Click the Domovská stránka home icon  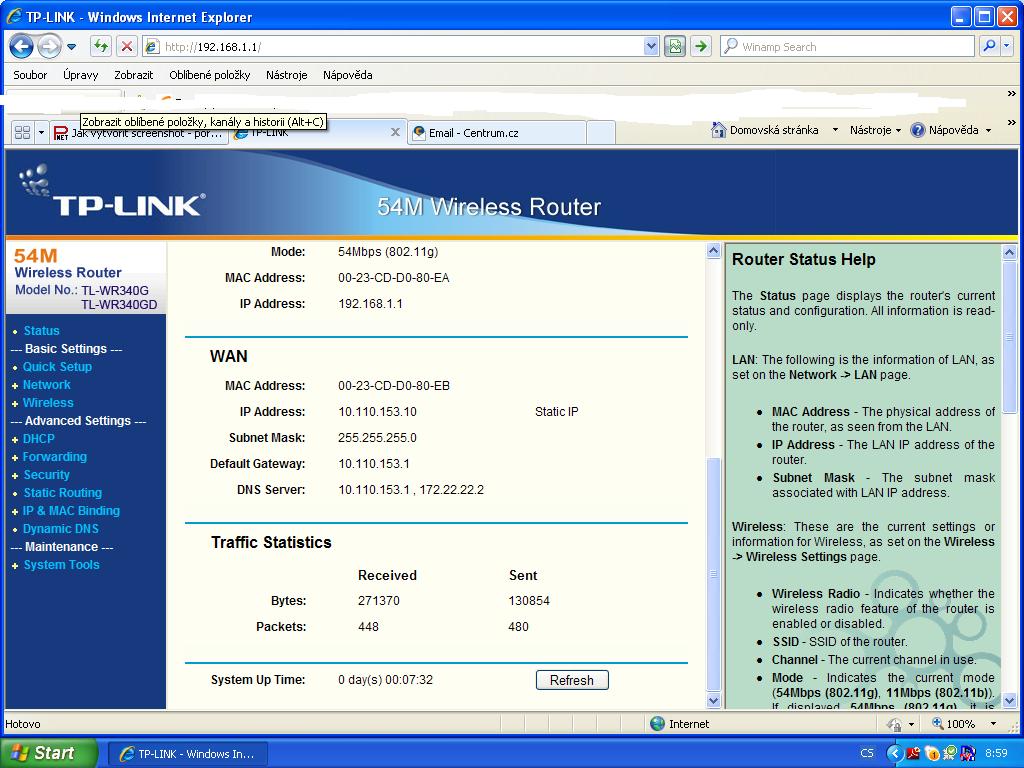tap(718, 129)
